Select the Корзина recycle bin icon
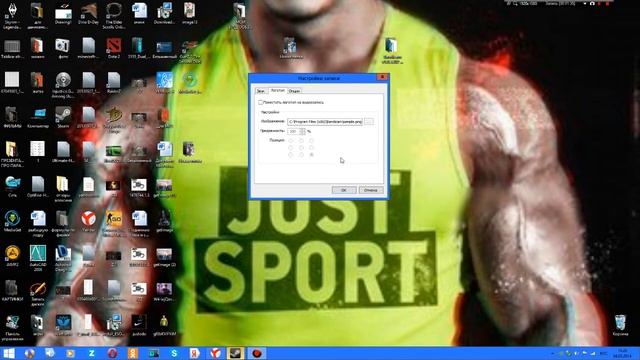This screenshot has width=640, height=360. coord(620,325)
